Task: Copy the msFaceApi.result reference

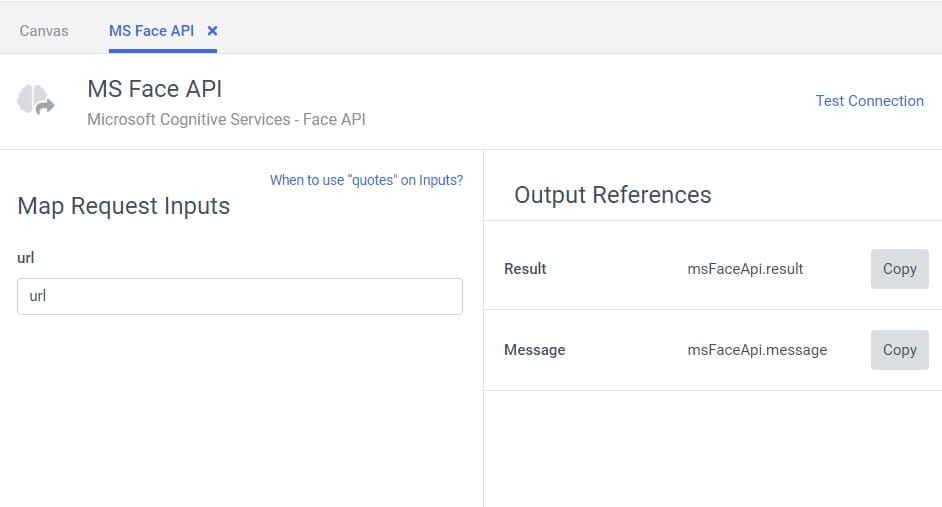Action: tap(899, 269)
